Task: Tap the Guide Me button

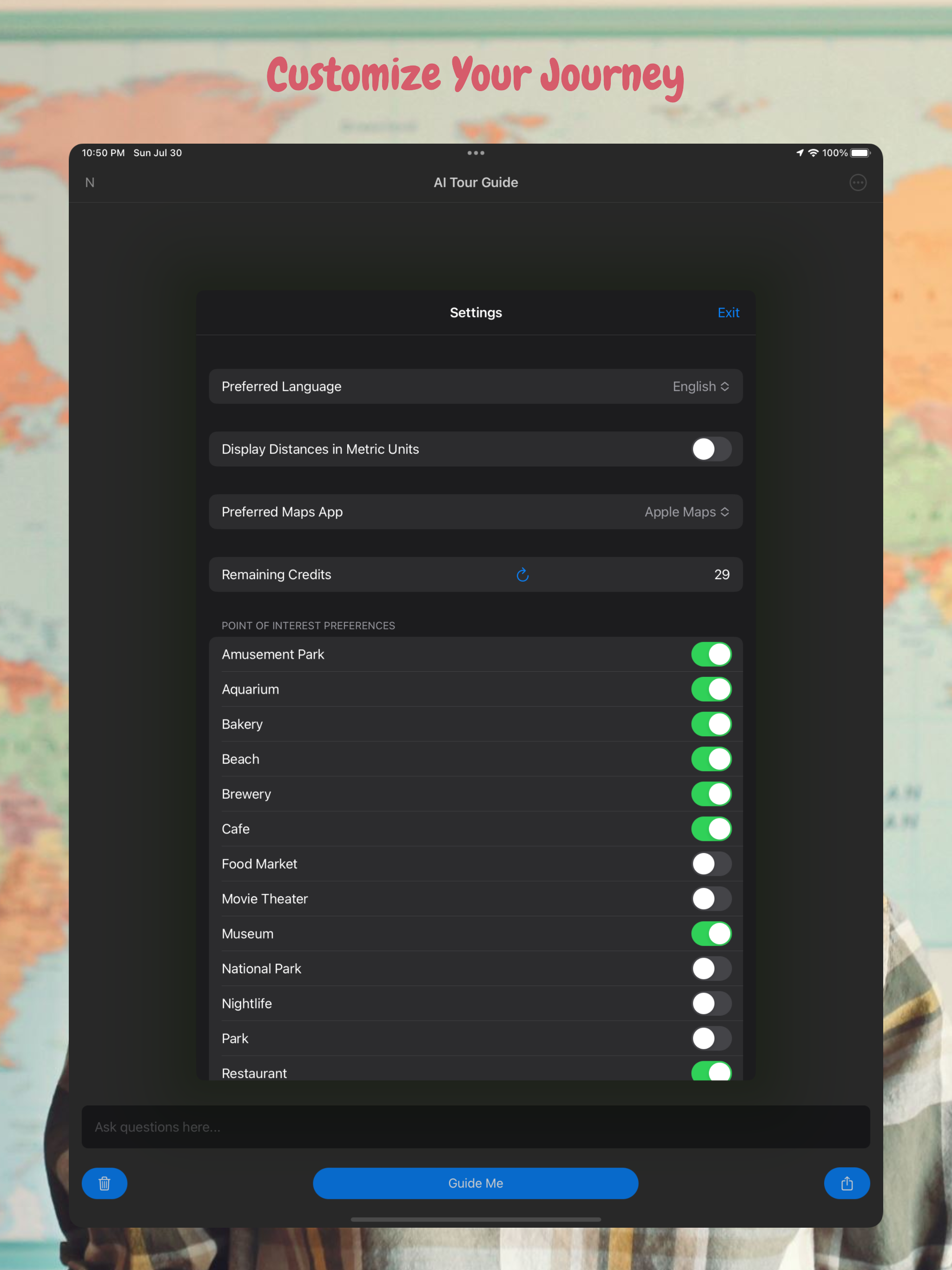Action: pos(476,1183)
